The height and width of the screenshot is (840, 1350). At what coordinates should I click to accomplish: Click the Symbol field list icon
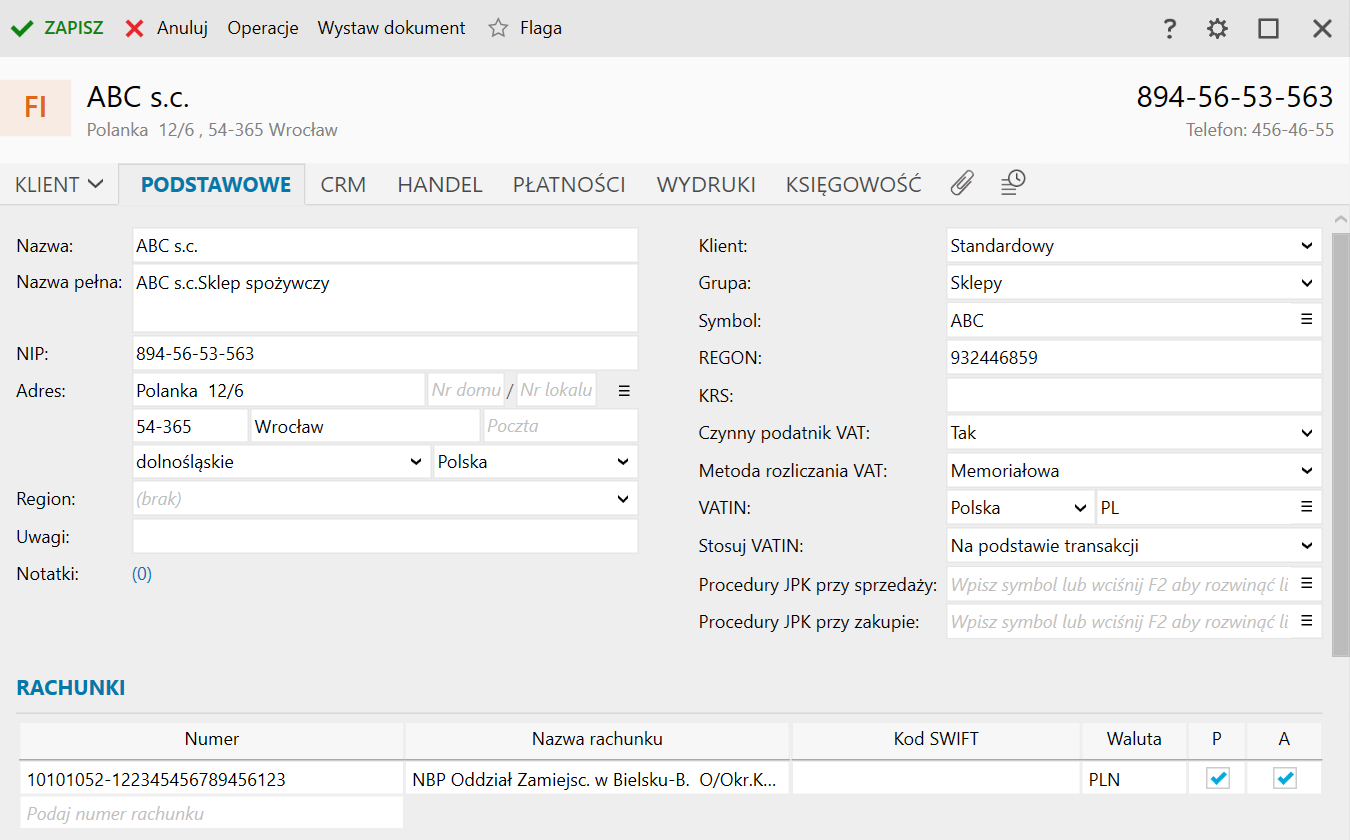[x=1306, y=319]
